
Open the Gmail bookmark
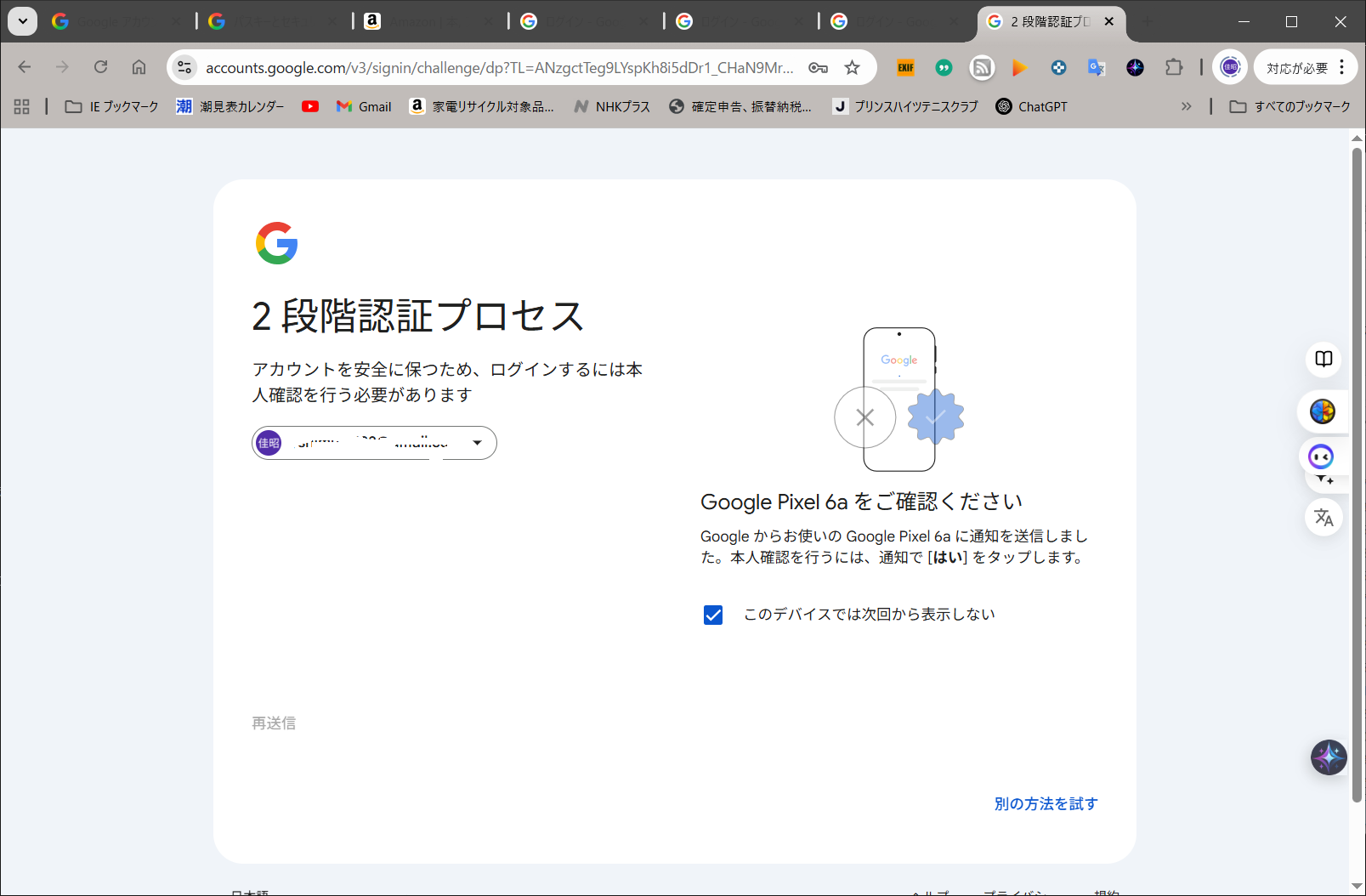(x=364, y=106)
